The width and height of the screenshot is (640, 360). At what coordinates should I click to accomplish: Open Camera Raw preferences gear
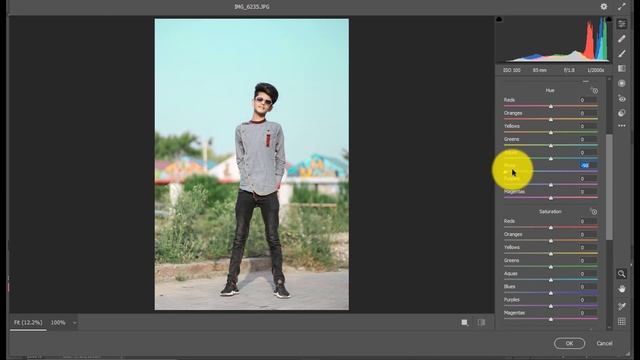(604, 7)
